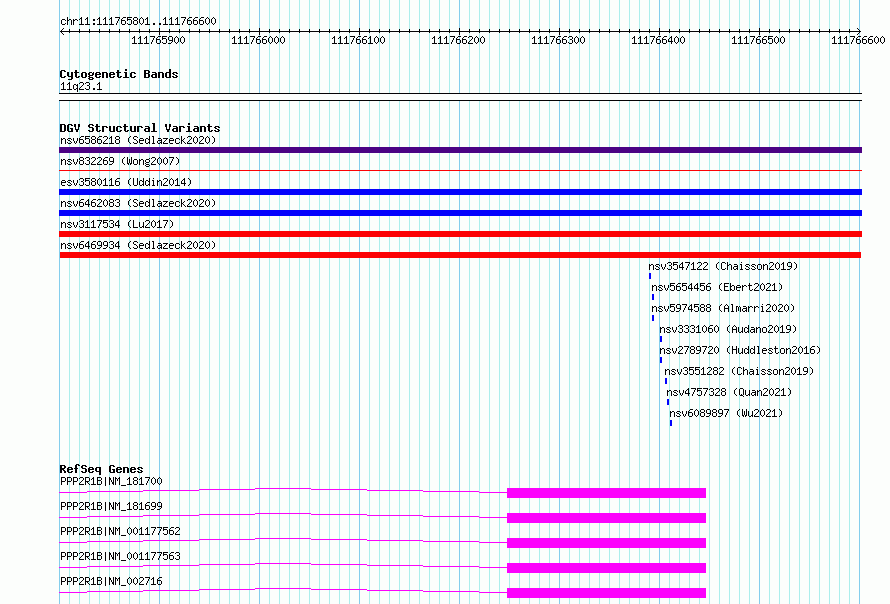
Task: Open PPP2R1B|NM_001177562 transcript label
Action: [x=120, y=531]
